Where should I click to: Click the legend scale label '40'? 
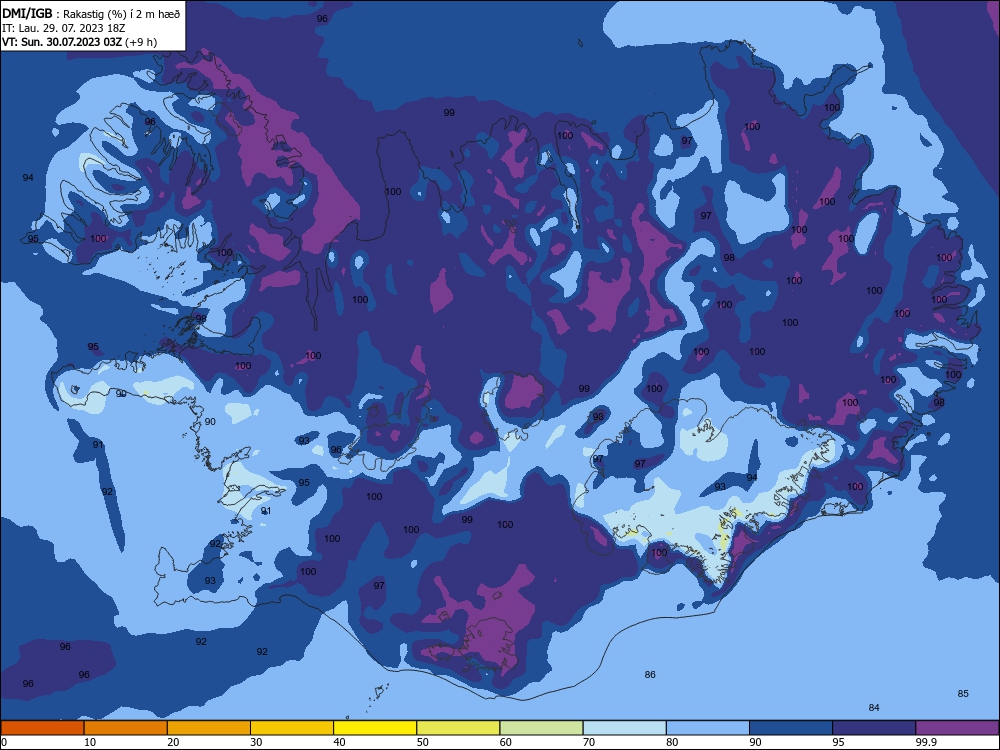tap(339, 742)
